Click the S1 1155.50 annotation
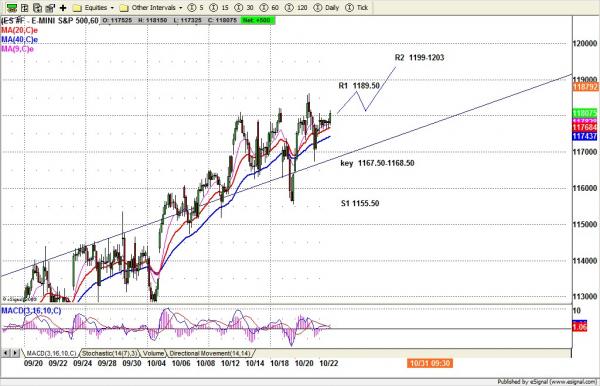 [x=360, y=204]
